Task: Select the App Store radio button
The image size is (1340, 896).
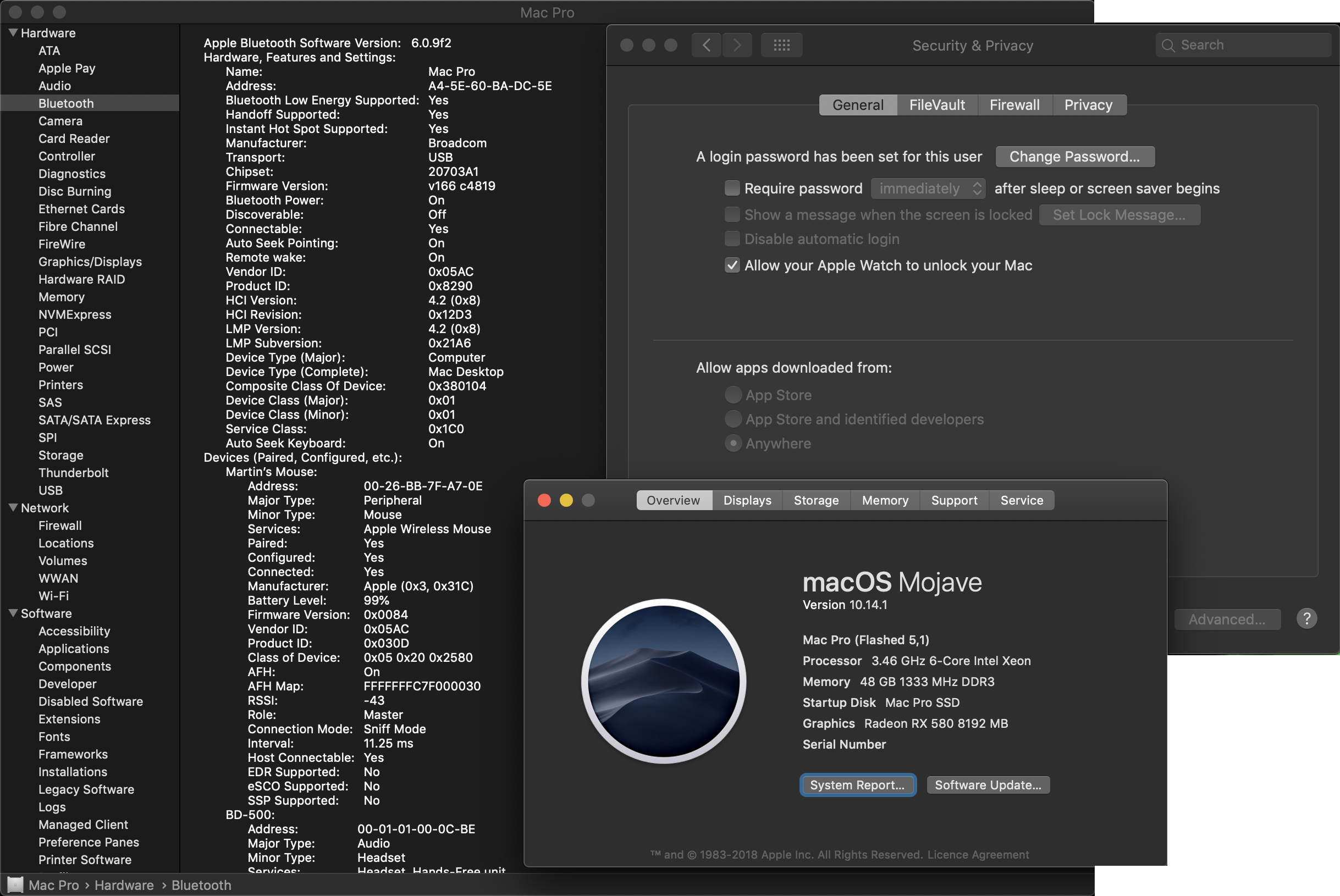Action: 733,395
